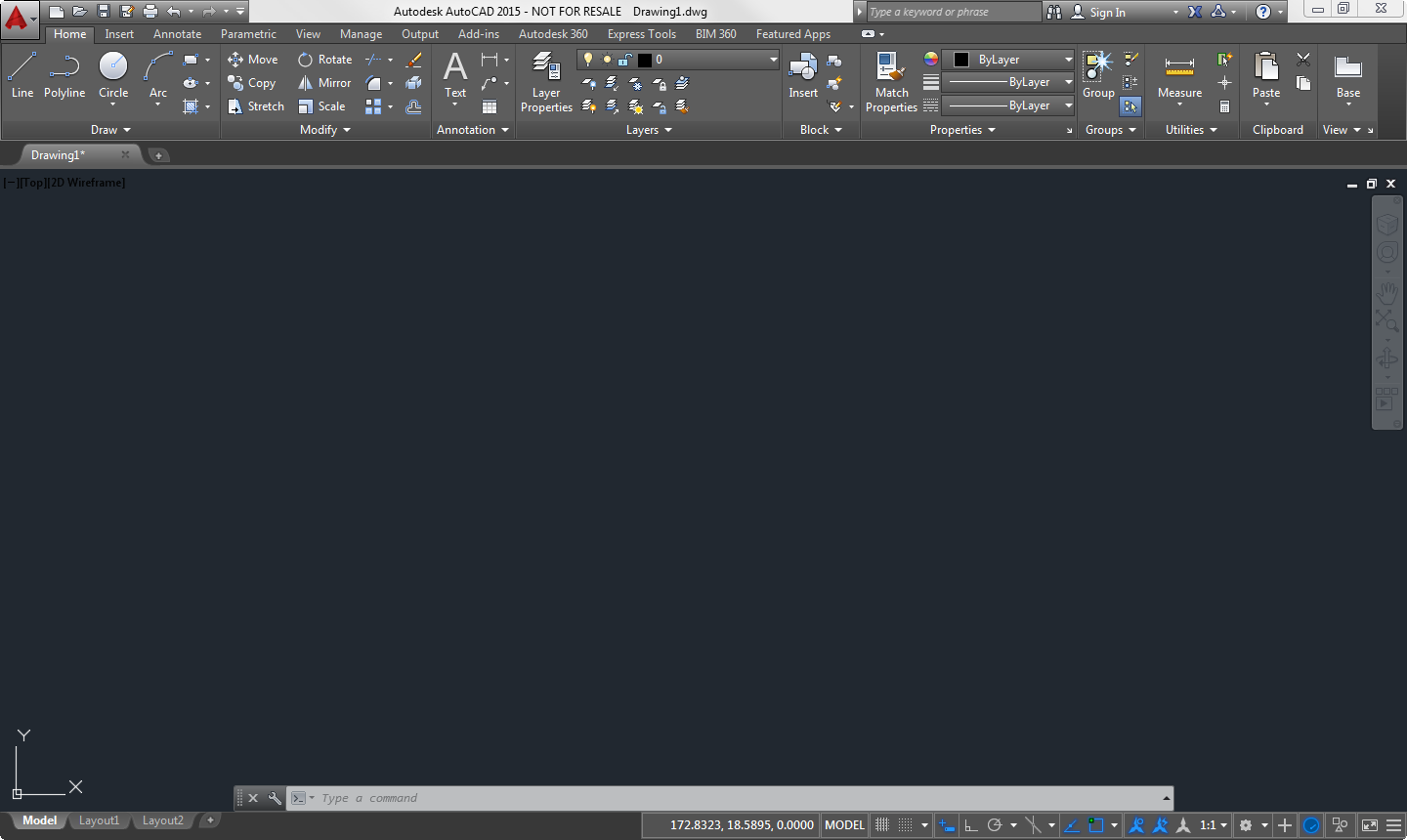The height and width of the screenshot is (840, 1407).
Task: Expand the Draw panel options
Action: point(128,129)
